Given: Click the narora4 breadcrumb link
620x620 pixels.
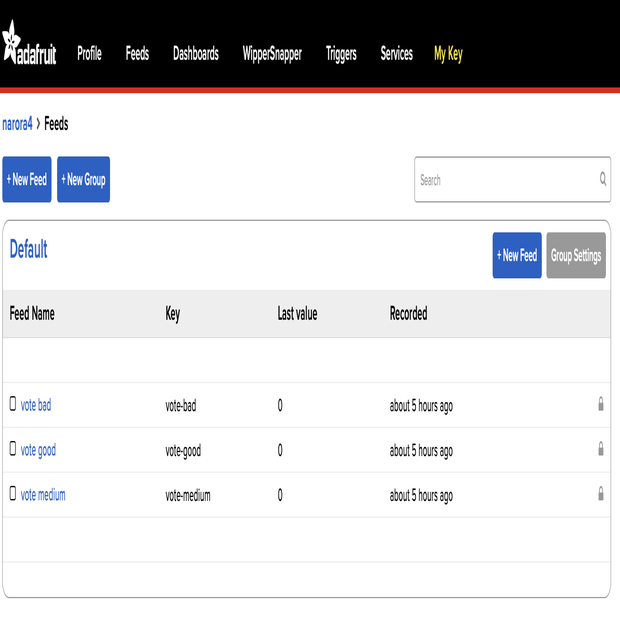Looking at the screenshot, I should coord(17,124).
